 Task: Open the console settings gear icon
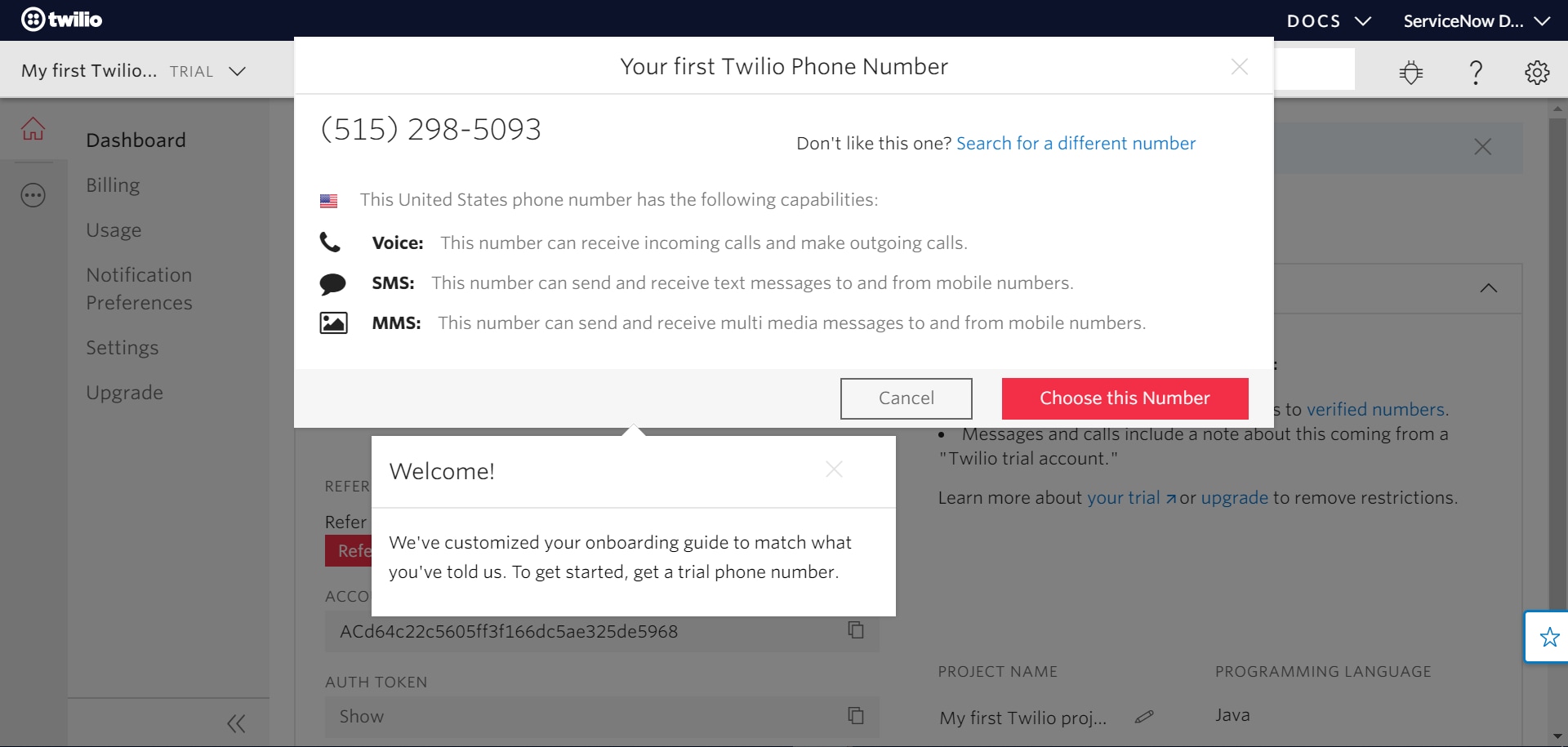1537,72
